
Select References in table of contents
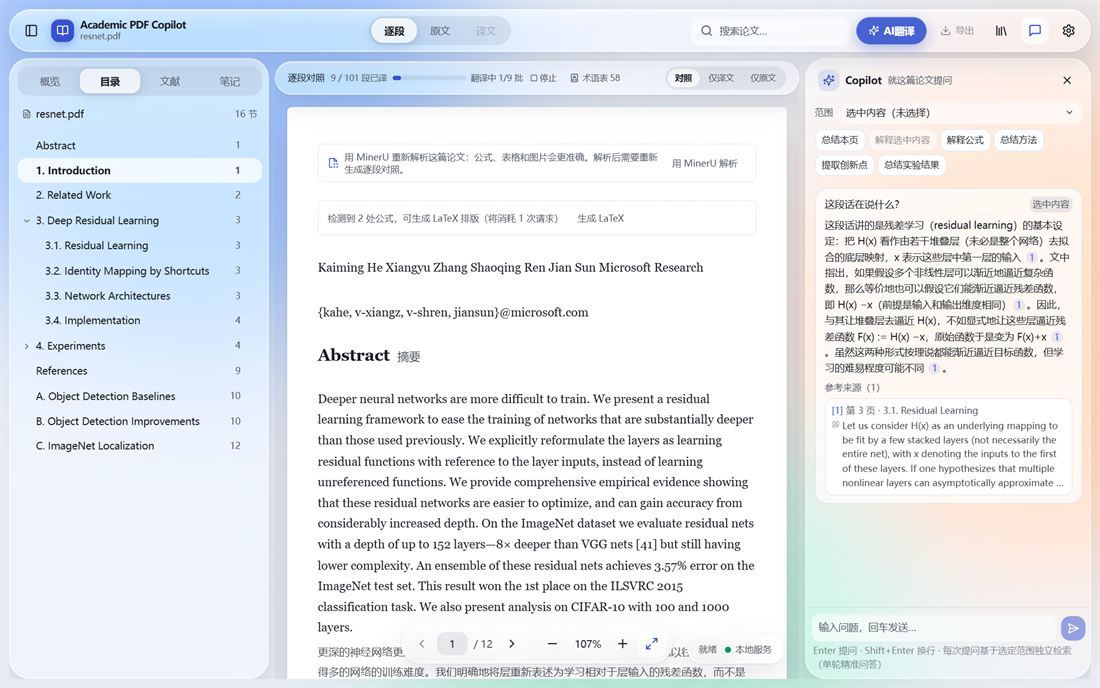(140, 371)
